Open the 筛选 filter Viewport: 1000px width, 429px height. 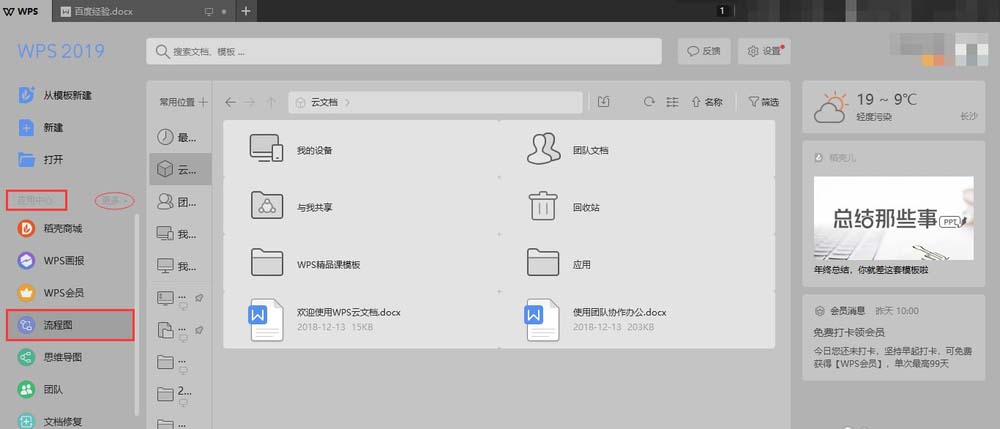[x=763, y=102]
